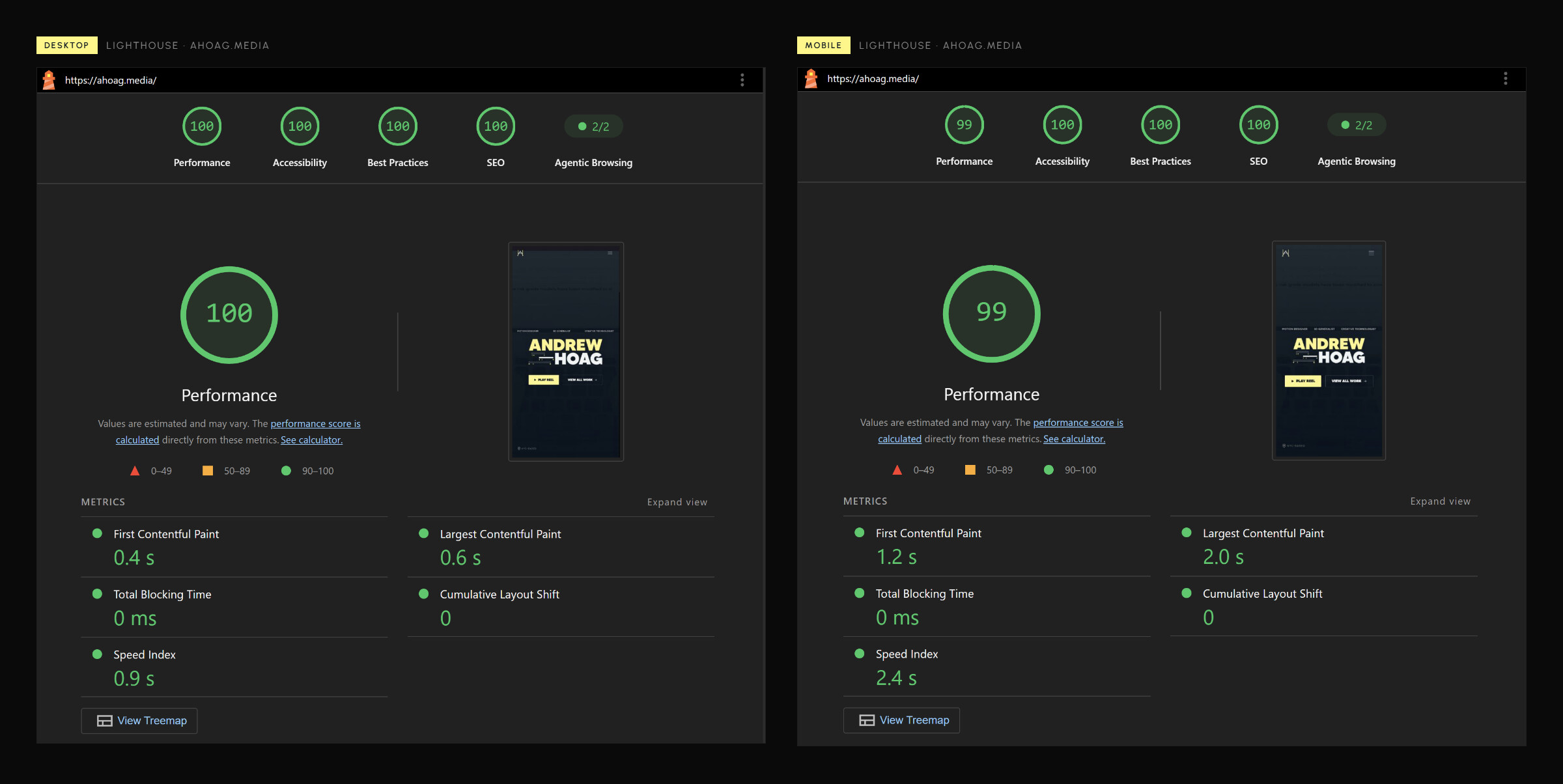Click View Treemap button in Mobile report

(901, 720)
